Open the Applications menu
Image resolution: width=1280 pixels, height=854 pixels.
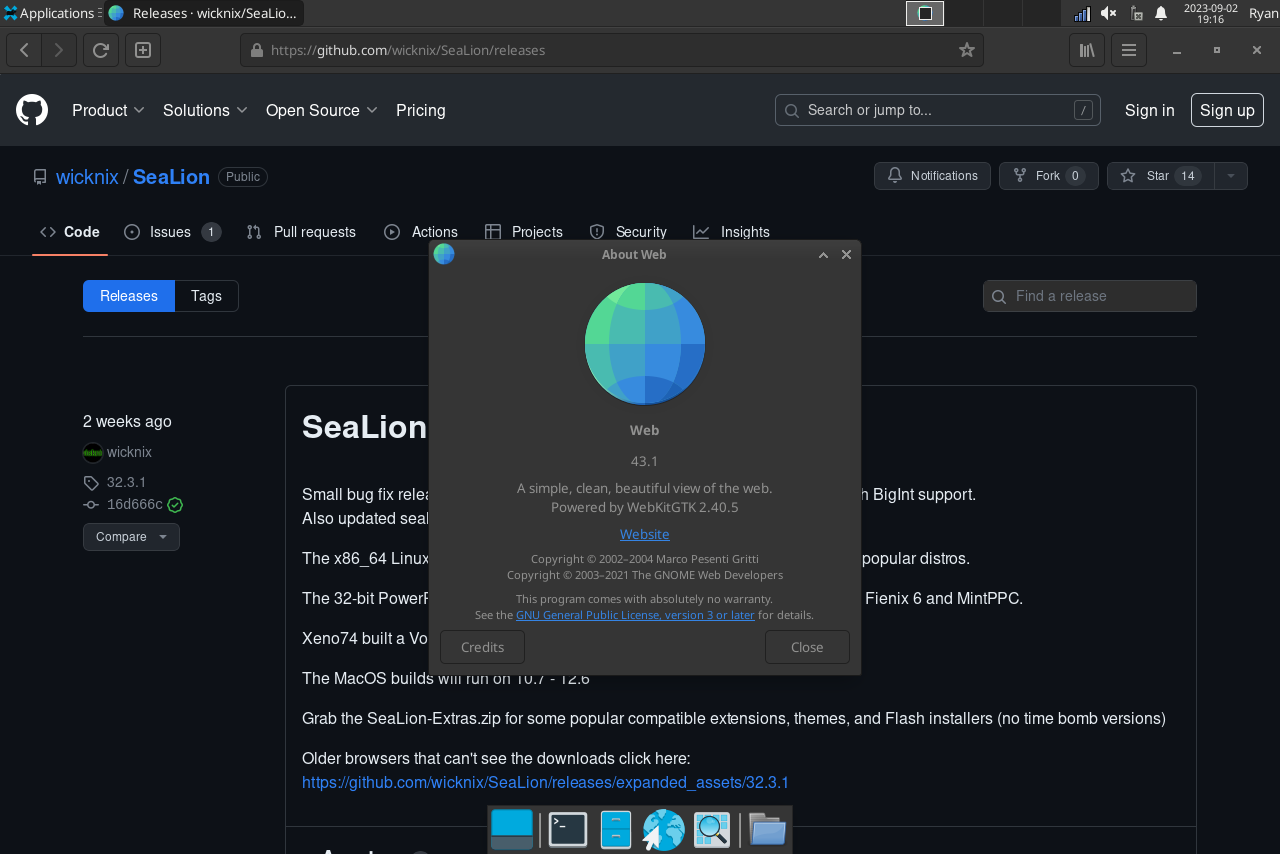pos(50,13)
